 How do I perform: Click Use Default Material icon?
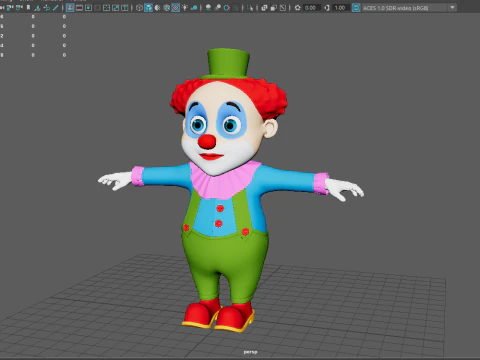click(157, 8)
